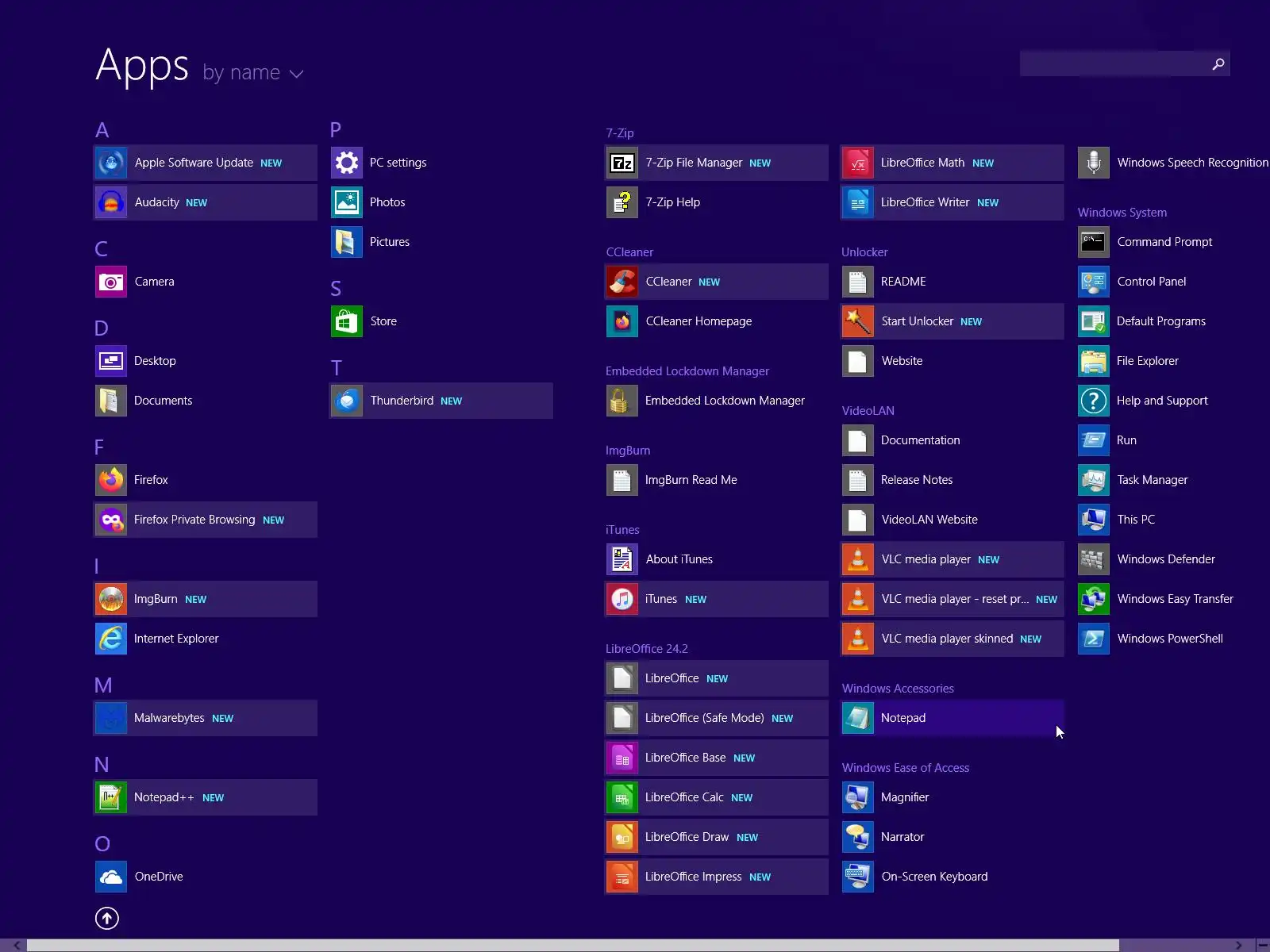Click the up-arrow button to return to Start
This screenshot has height=952, width=1270.
pos(107,918)
